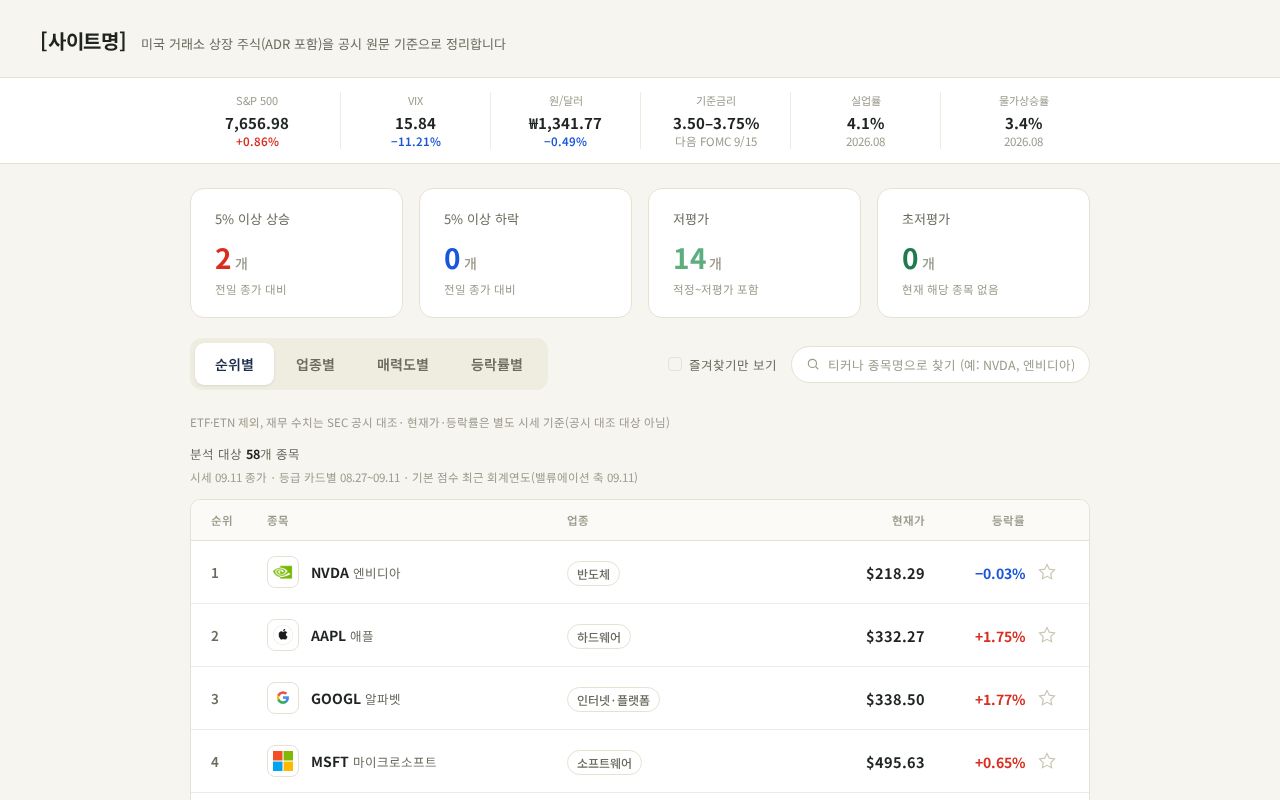Focus the ticker search input field
The width and height of the screenshot is (1280, 800).
click(x=940, y=364)
